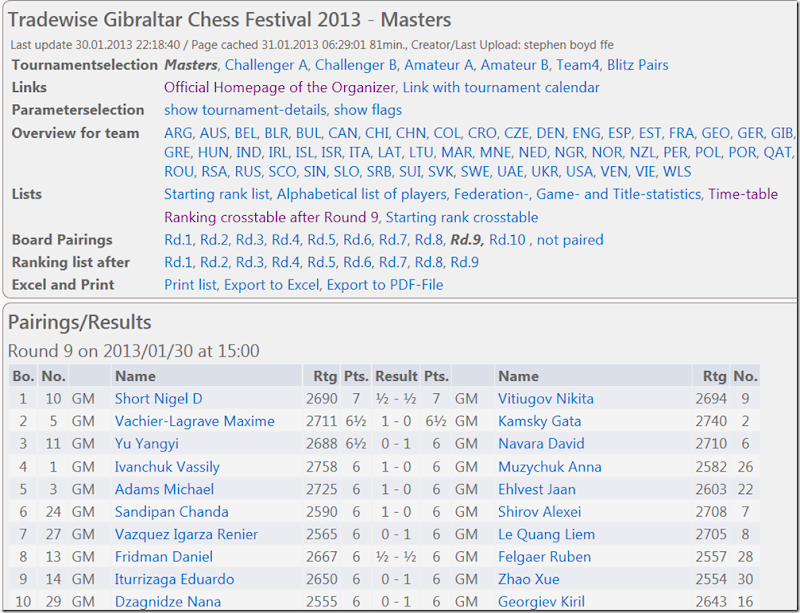
Task: Click the show flags link
Action: (x=368, y=110)
